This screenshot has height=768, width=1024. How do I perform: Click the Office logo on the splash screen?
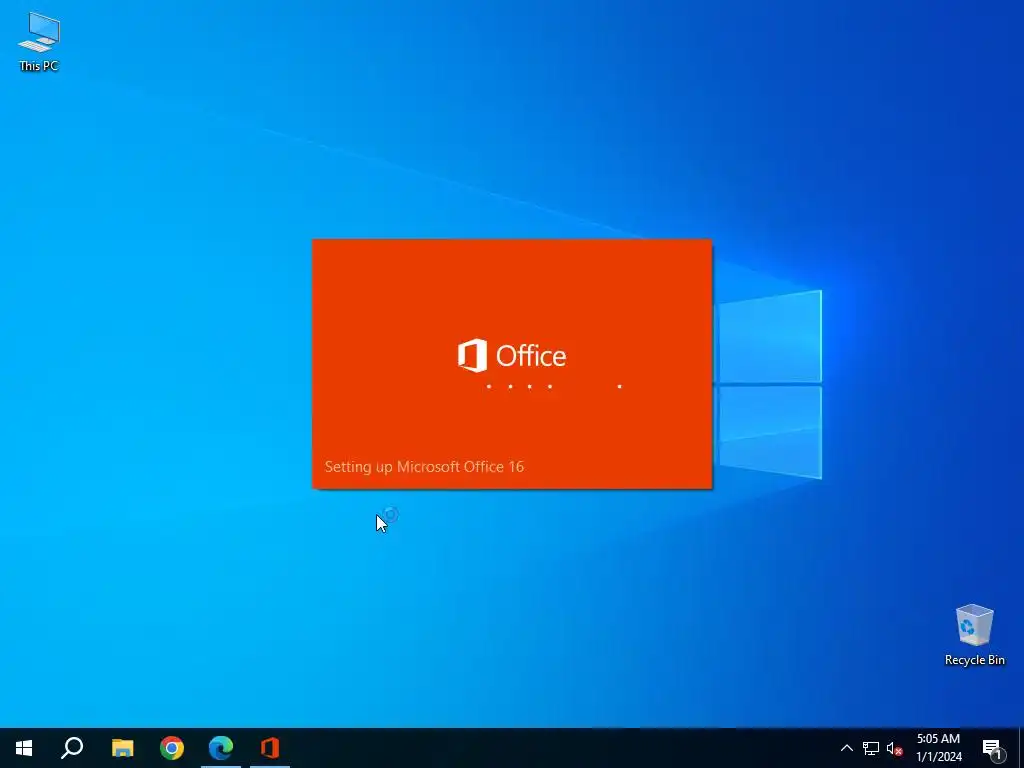click(x=511, y=355)
